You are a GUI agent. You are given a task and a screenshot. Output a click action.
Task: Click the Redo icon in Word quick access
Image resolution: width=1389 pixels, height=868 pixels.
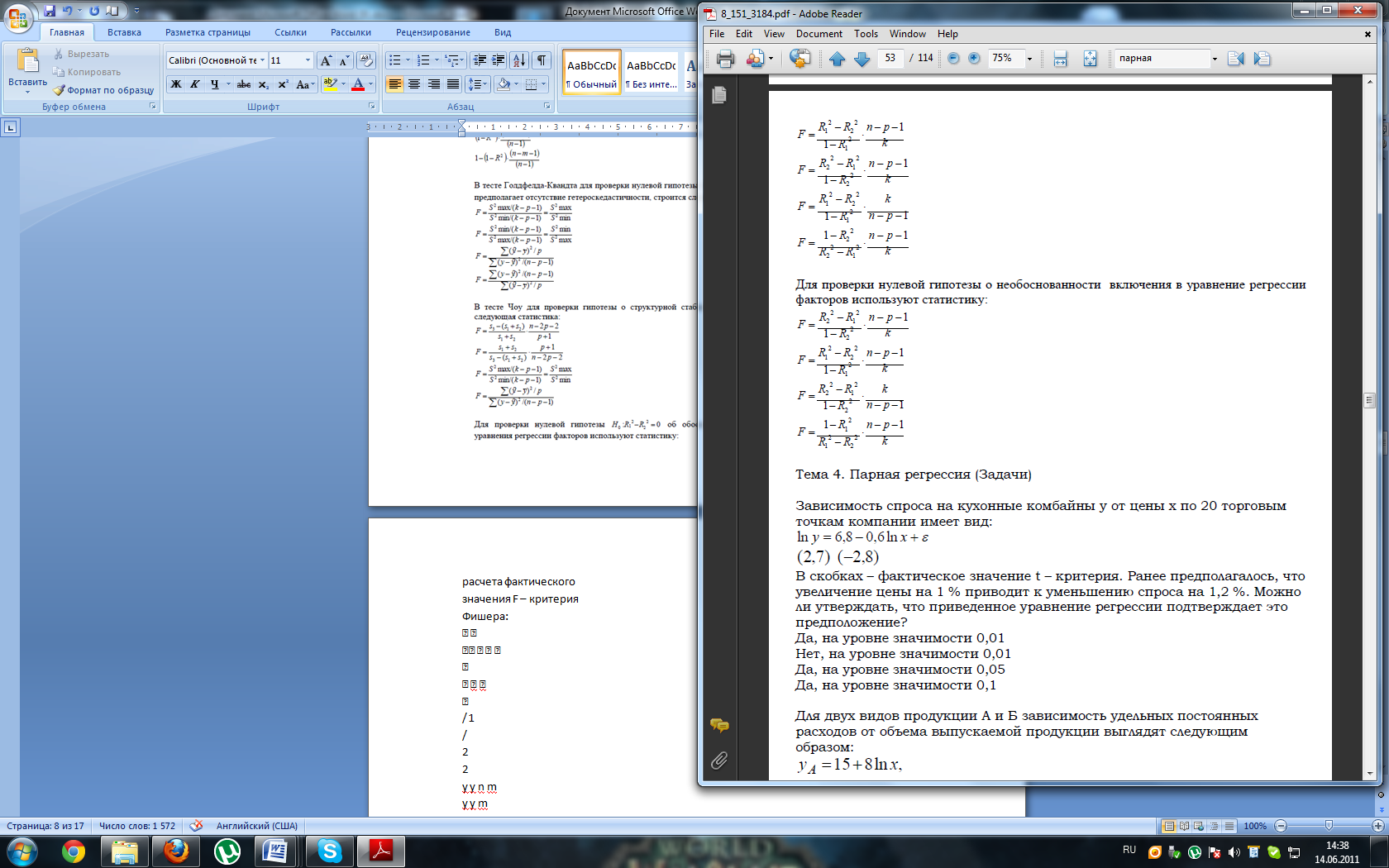(x=94, y=11)
